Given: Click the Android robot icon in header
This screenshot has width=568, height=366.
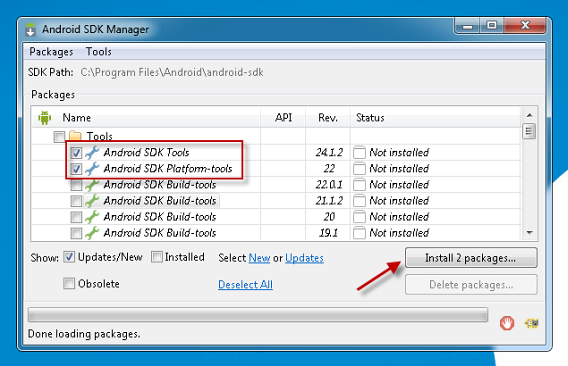Looking at the screenshot, I should pos(45,117).
